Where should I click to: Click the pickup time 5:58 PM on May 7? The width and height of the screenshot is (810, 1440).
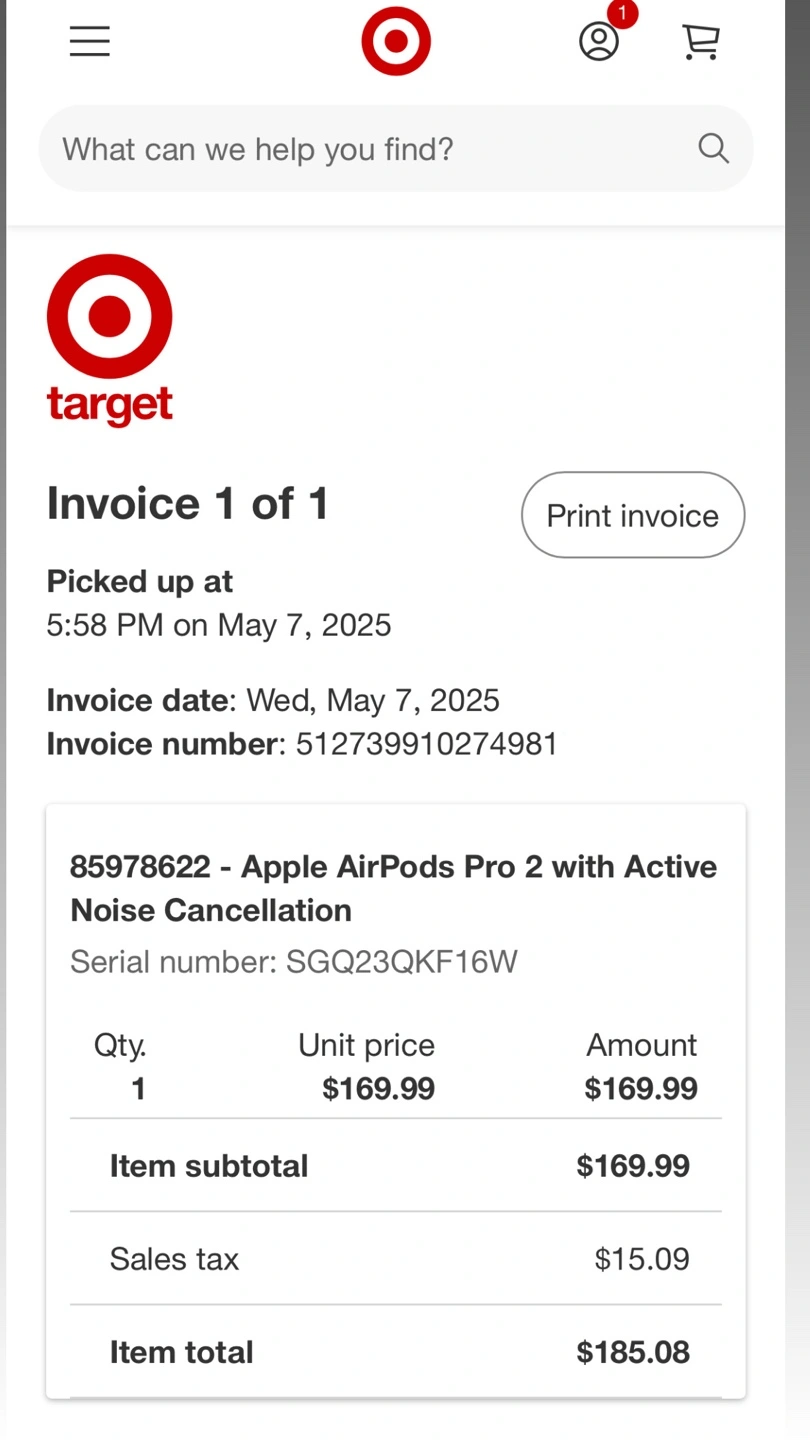pos(219,625)
